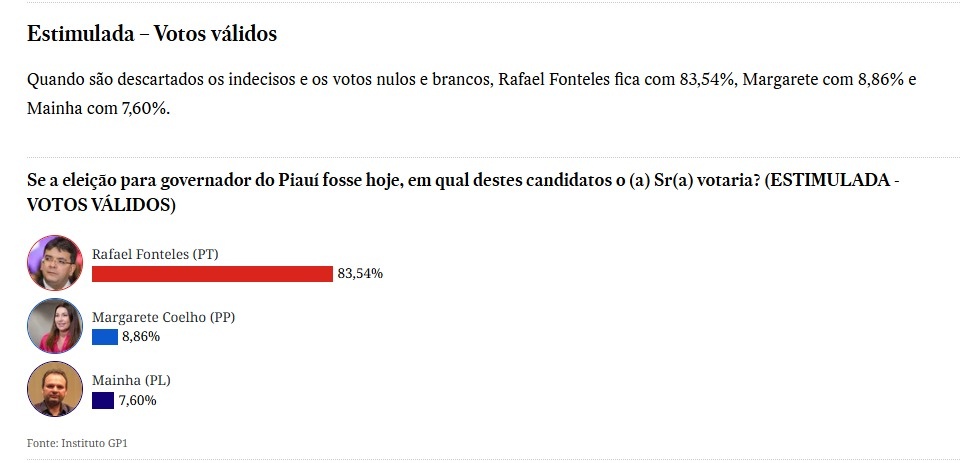Click the Margarete Coelho (PP) label

(163, 317)
